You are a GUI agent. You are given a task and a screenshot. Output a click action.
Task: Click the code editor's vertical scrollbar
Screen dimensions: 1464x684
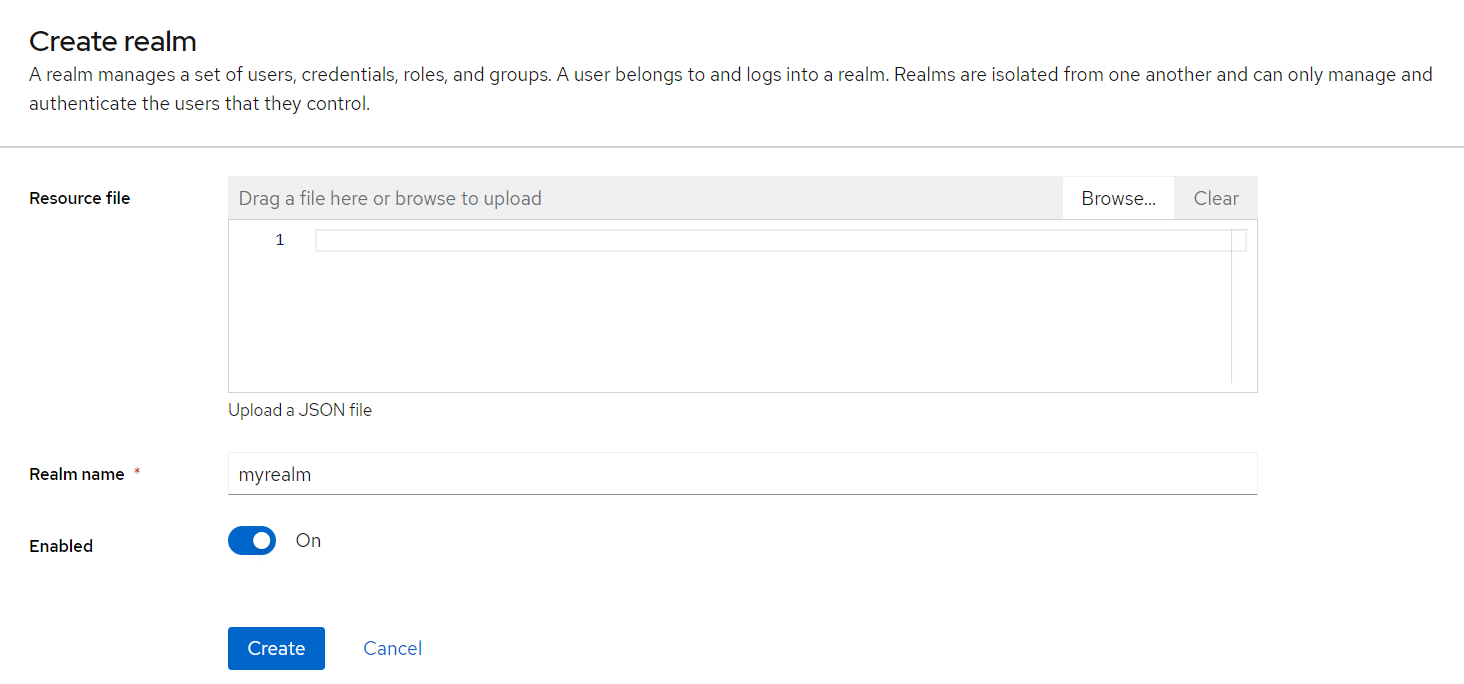pyautogui.click(x=1239, y=310)
